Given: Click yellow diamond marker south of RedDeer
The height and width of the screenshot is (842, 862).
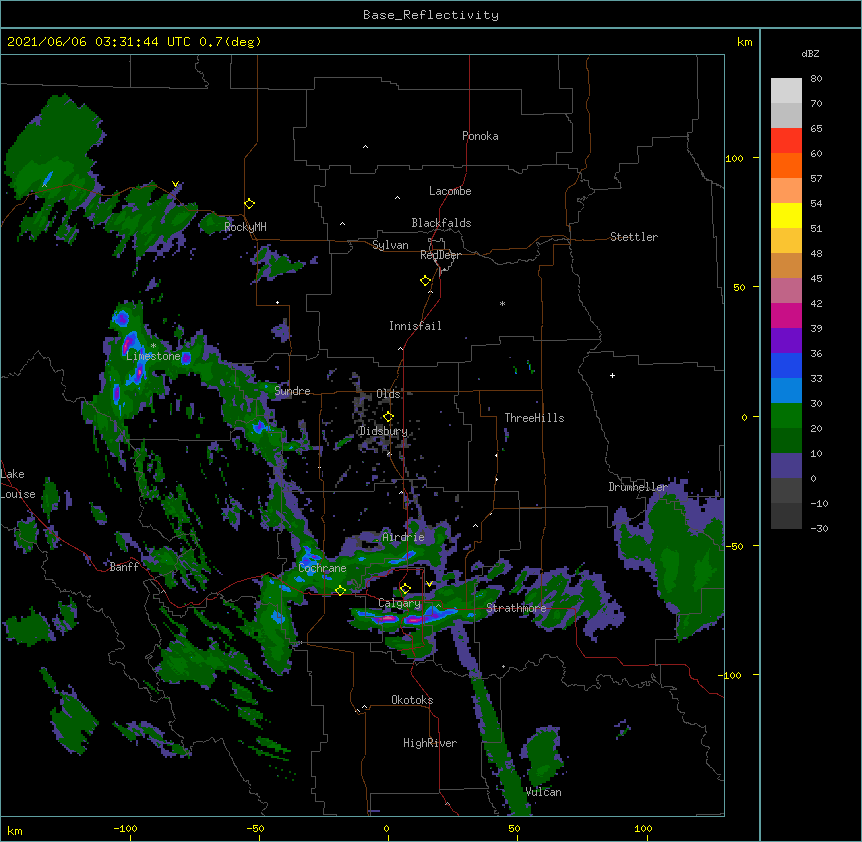Looking at the screenshot, I should 426,281.
